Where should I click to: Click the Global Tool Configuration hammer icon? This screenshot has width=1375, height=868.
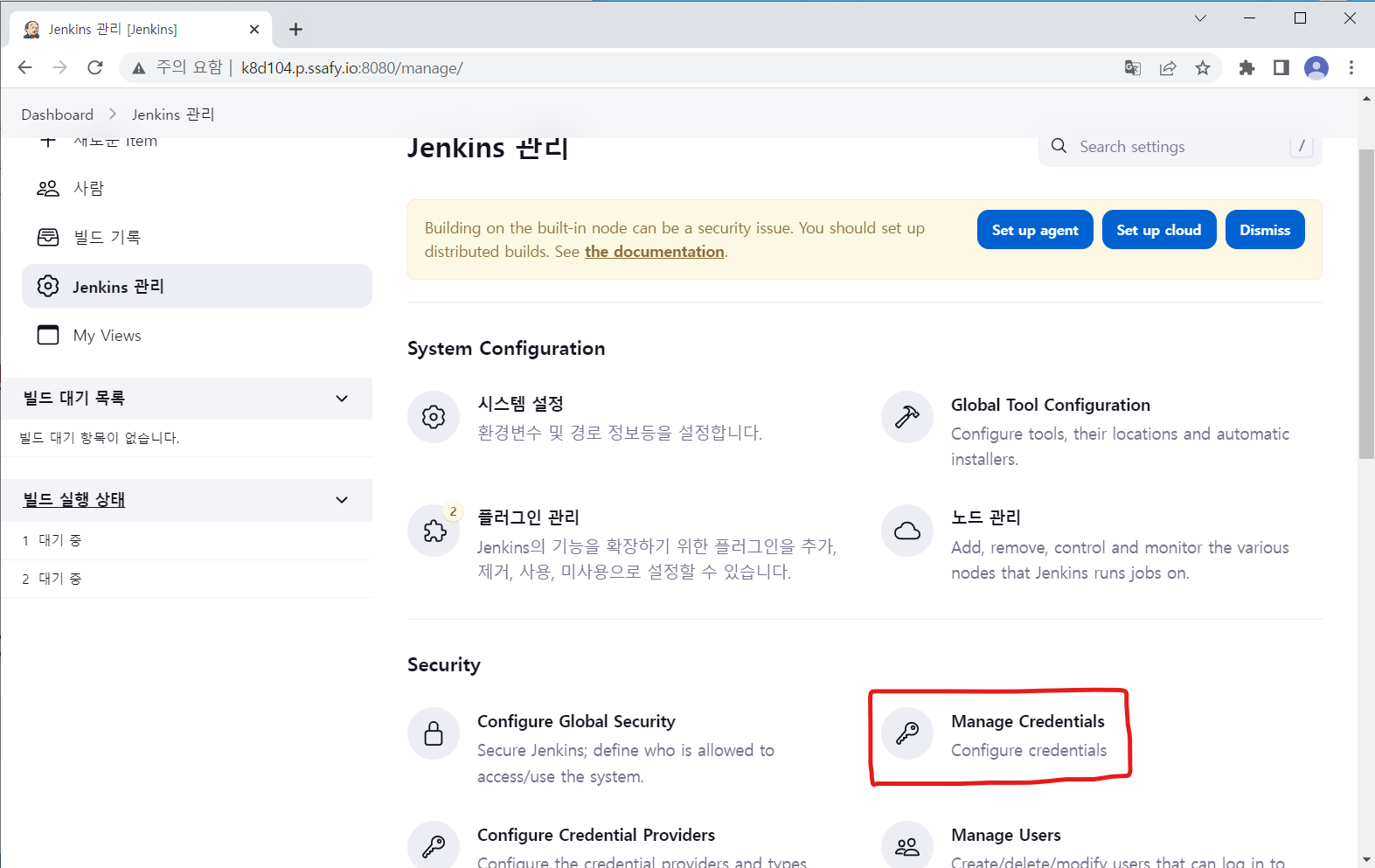[x=907, y=417]
